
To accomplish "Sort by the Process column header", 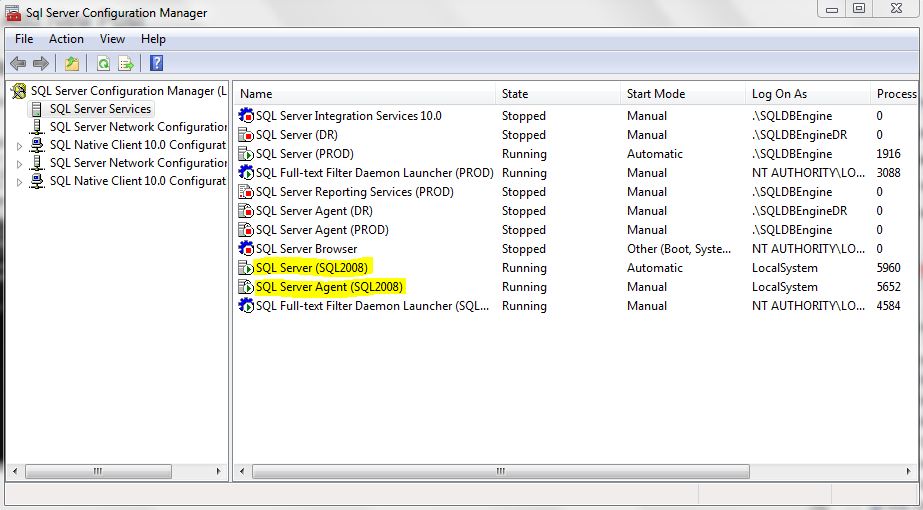I will point(896,94).
